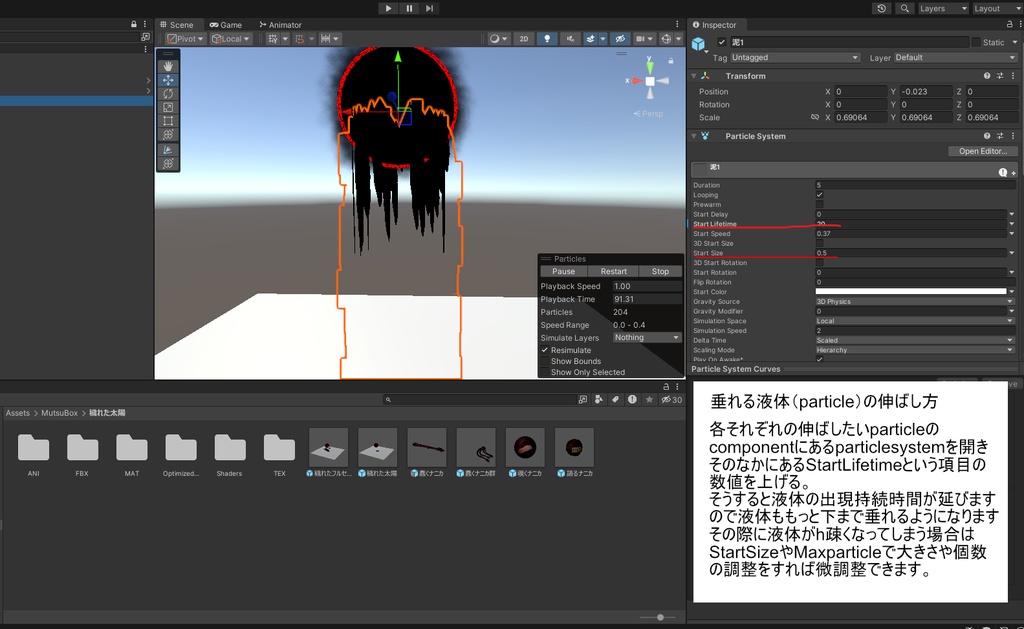Open the global search magnifier icon
Viewport: 1024px width, 629px height.
(904, 8)
